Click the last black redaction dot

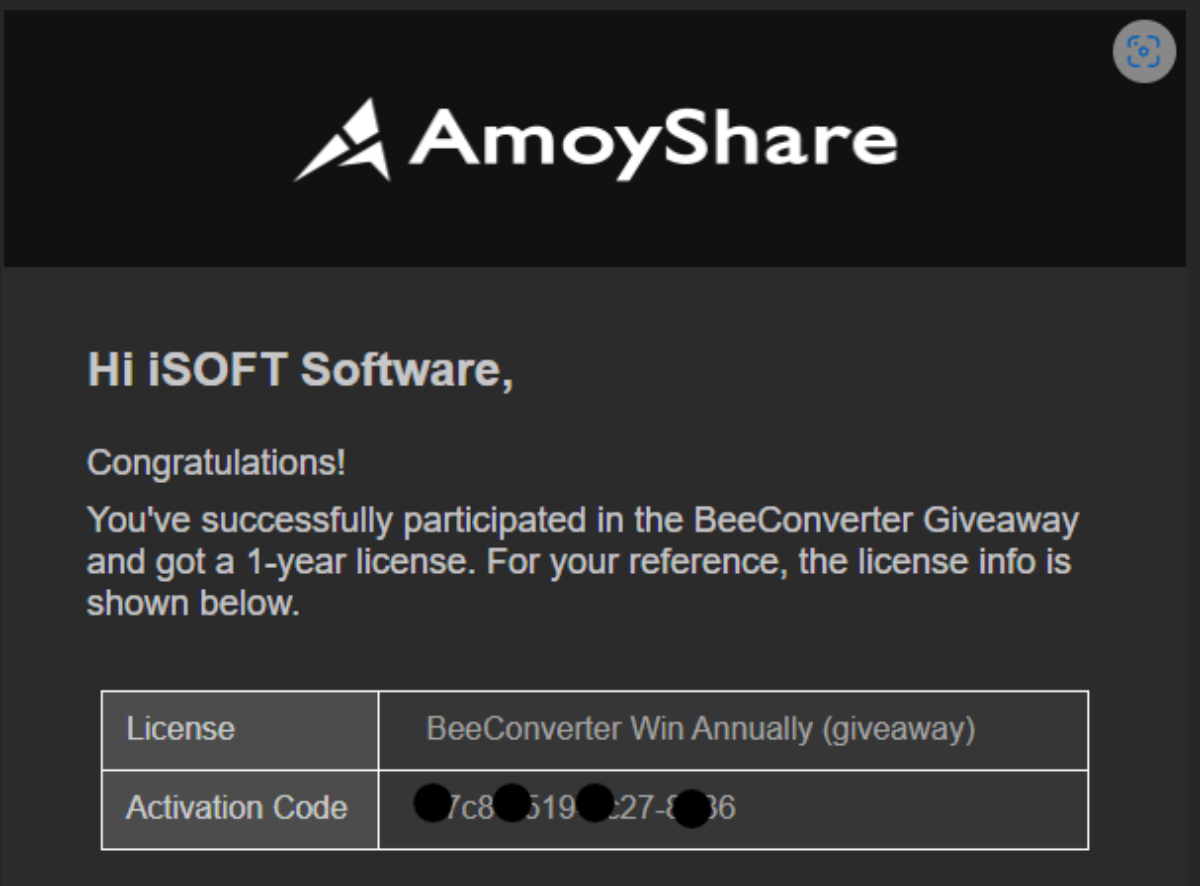point(691,808)
